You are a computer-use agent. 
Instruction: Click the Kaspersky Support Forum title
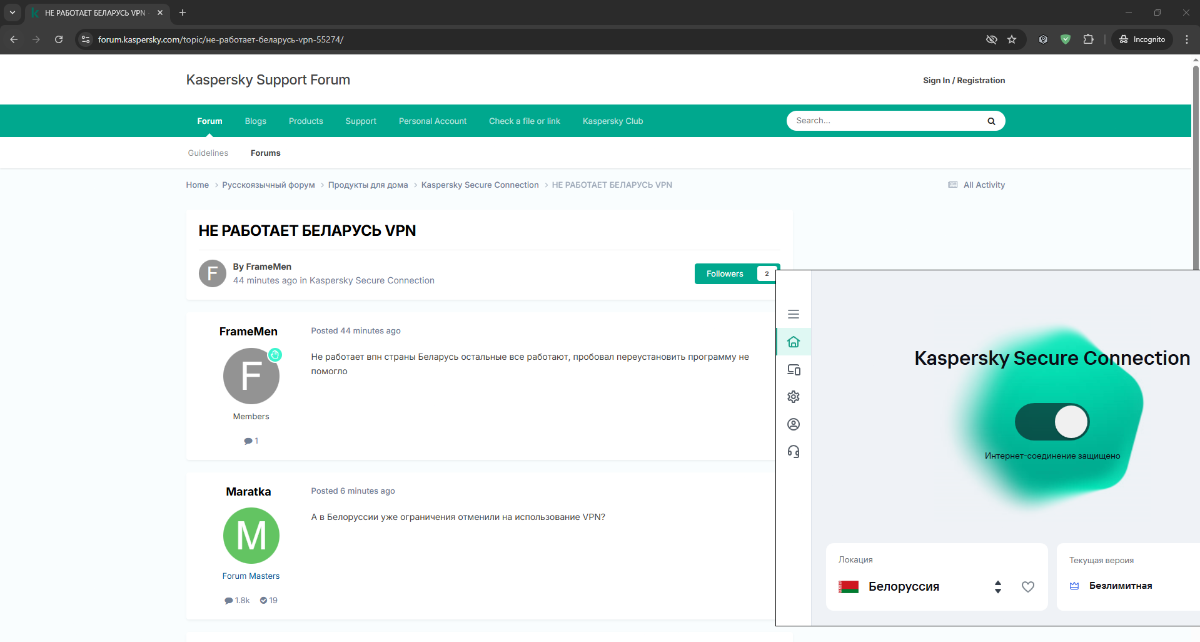[268, 80]
